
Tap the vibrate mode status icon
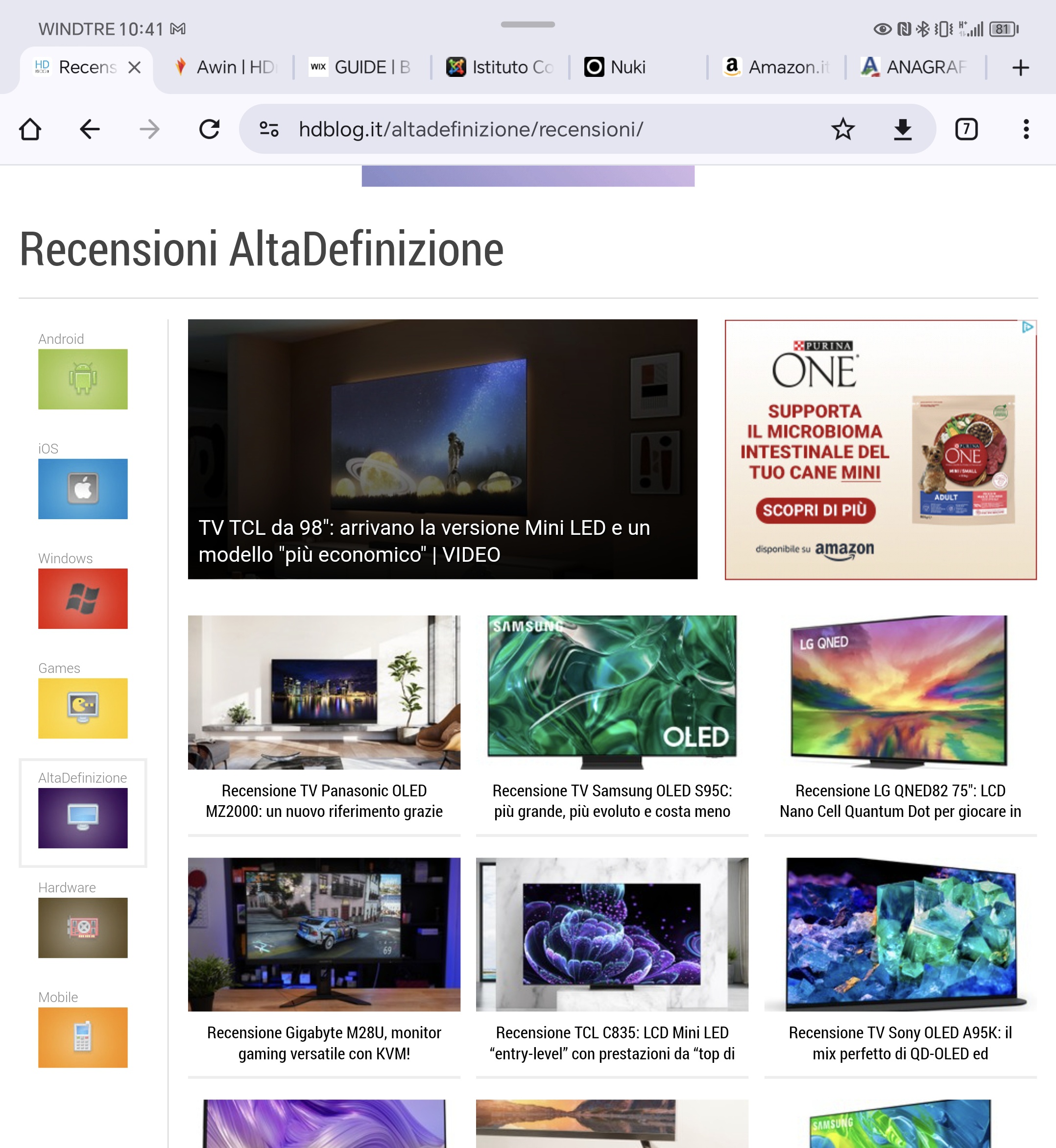tap(943, 29)
